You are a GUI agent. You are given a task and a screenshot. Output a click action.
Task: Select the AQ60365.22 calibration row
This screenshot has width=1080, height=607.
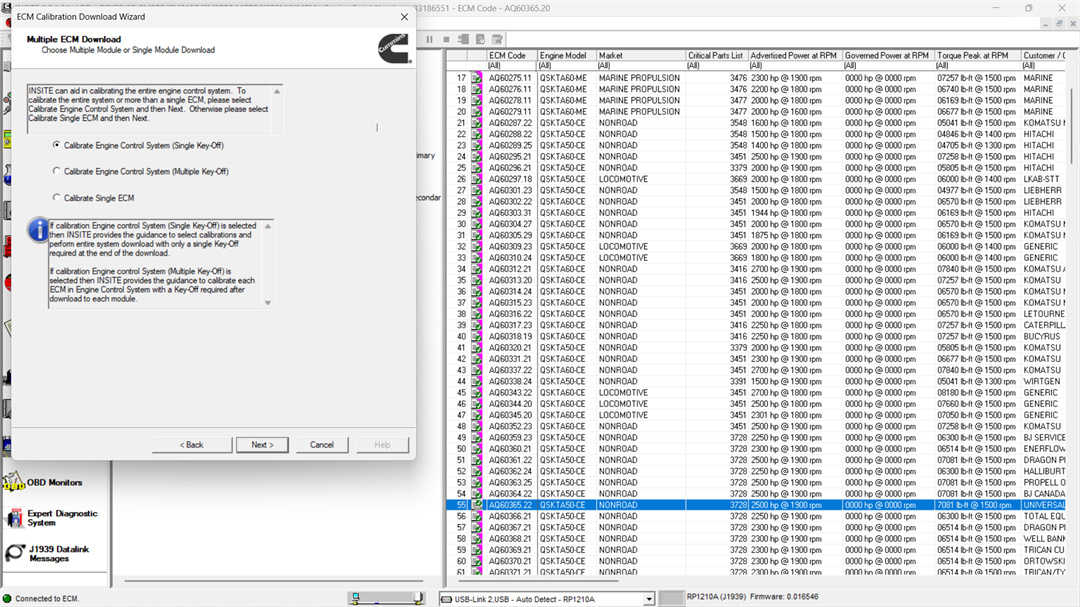click(510, 505)
